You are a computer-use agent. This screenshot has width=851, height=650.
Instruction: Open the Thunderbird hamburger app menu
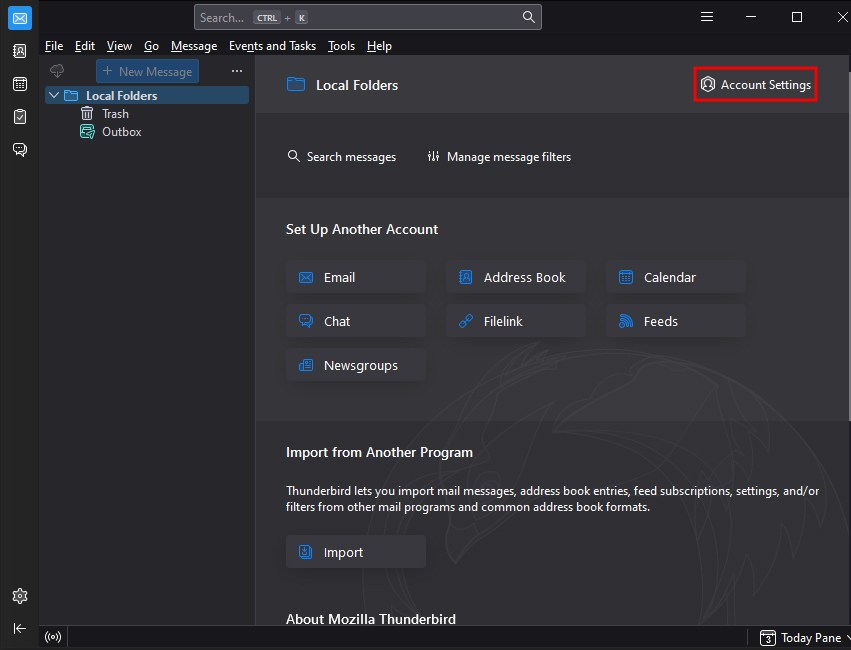[x=707, y=17]
